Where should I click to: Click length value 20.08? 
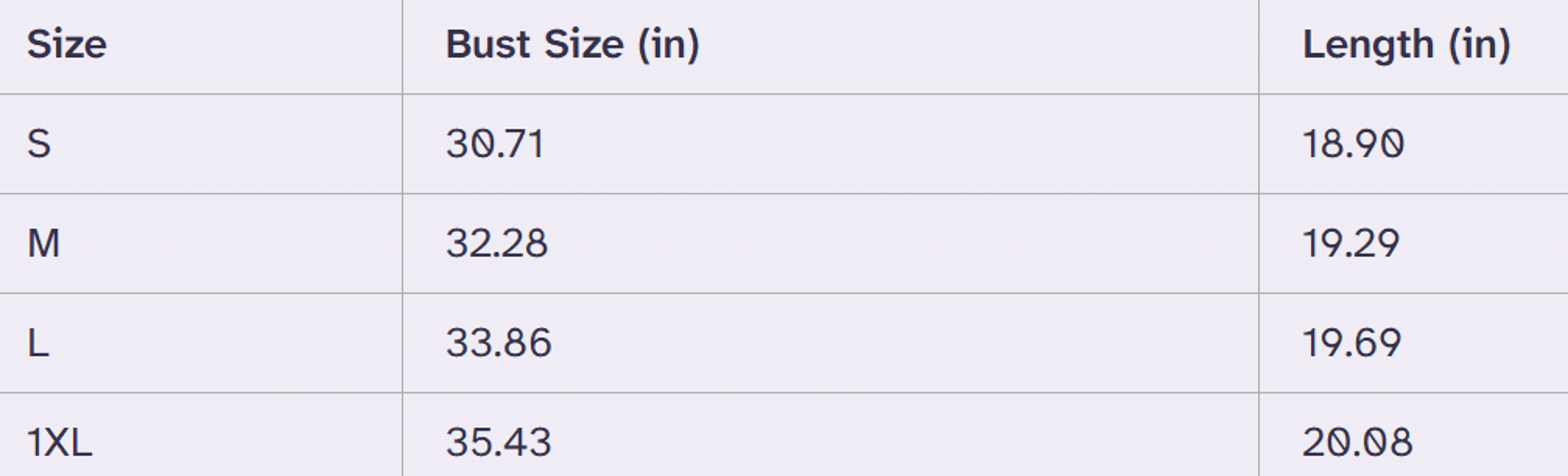[x=1357, y=442]
